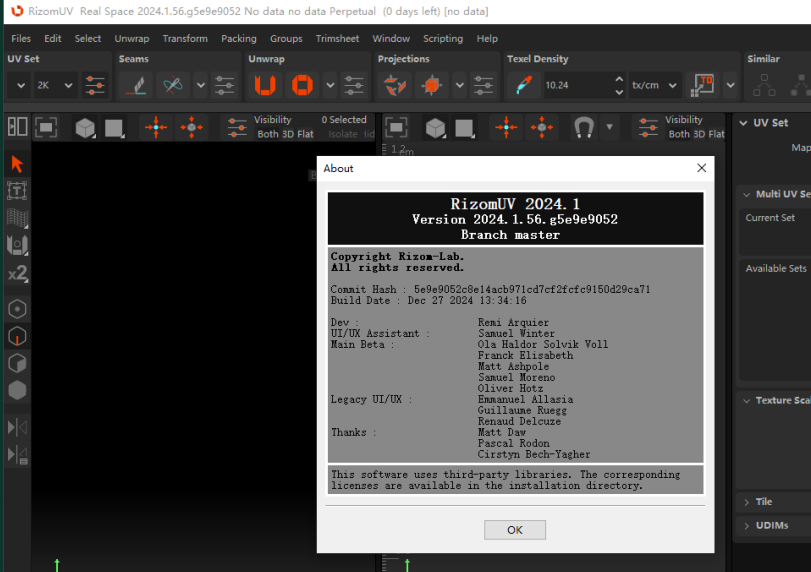Toggle the split viewport layout icon

coord(17,127)
